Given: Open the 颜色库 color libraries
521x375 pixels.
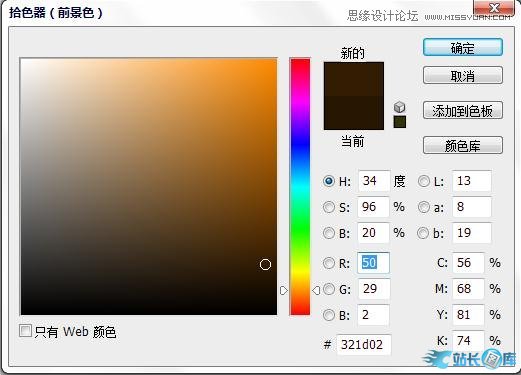Looking at the screenshot, I should [x=463, y=145].
